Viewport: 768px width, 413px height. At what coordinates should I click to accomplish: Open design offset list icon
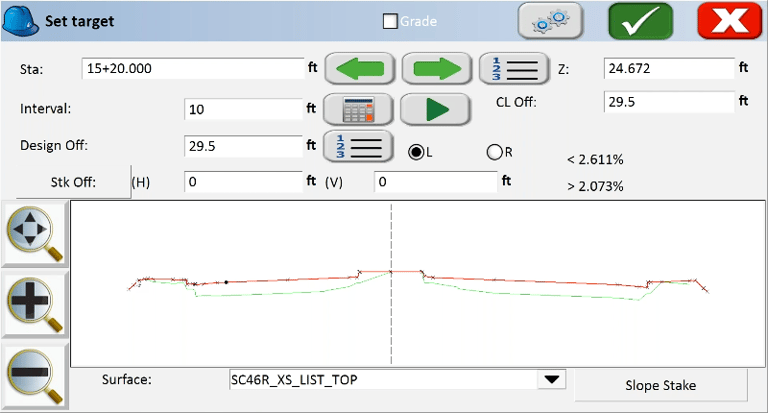click(x=358, y=146)
